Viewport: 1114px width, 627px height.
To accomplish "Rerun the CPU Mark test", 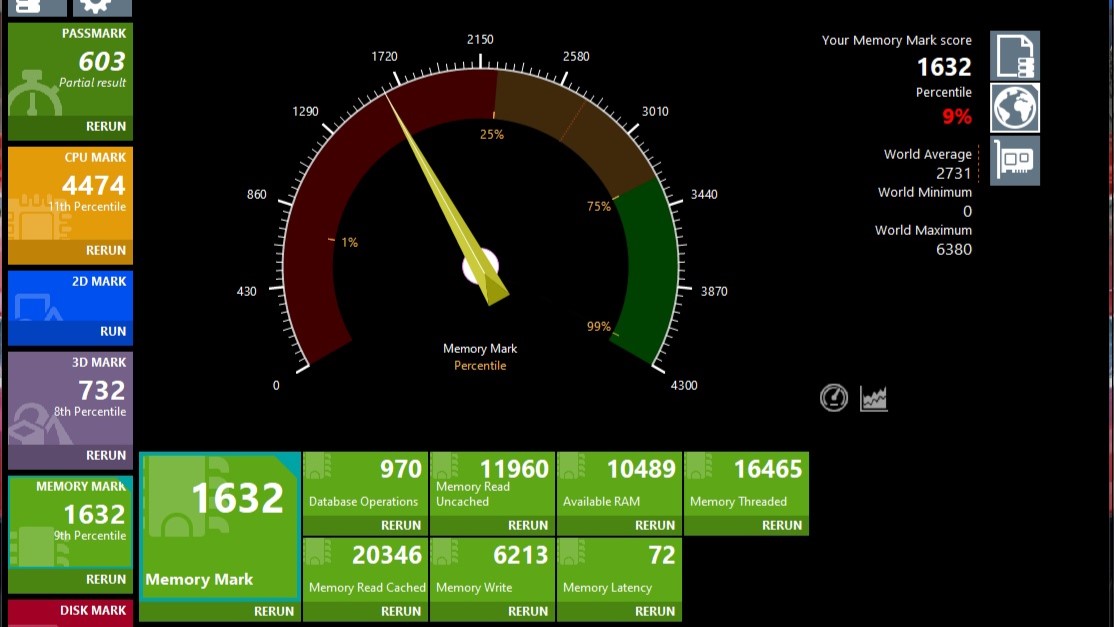I will pyautogui.click(x=106, y=250).
